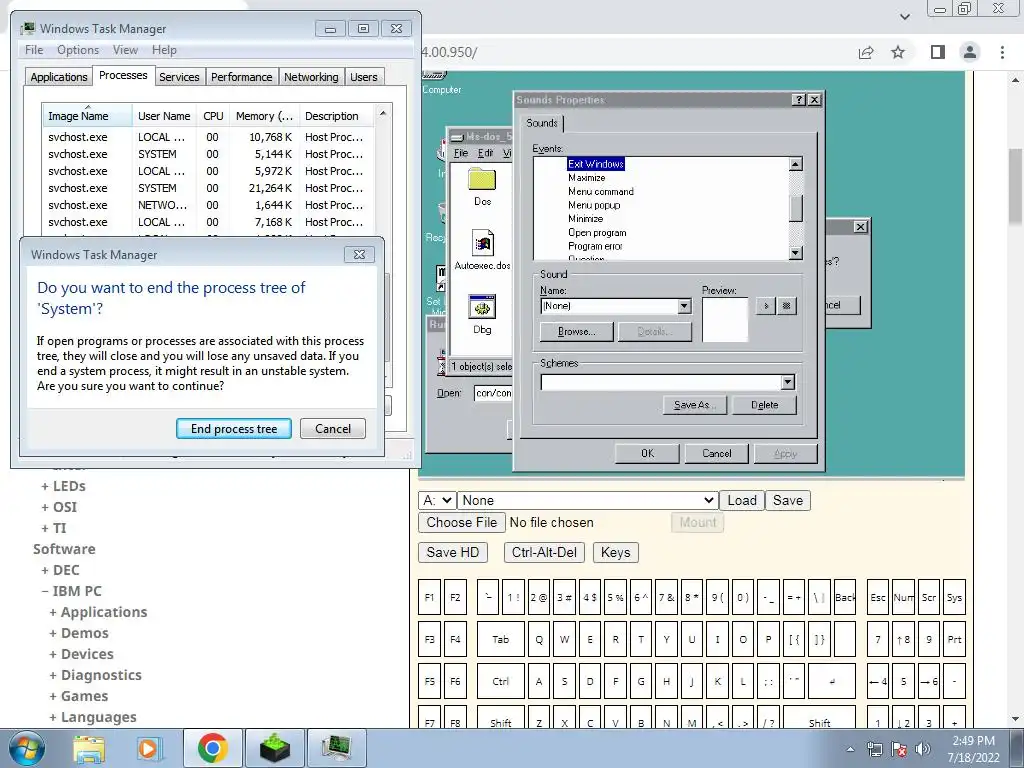The image size is (1024, 768).
Task: Click the Events list scroll down arrow
Action: click(795, 253)
